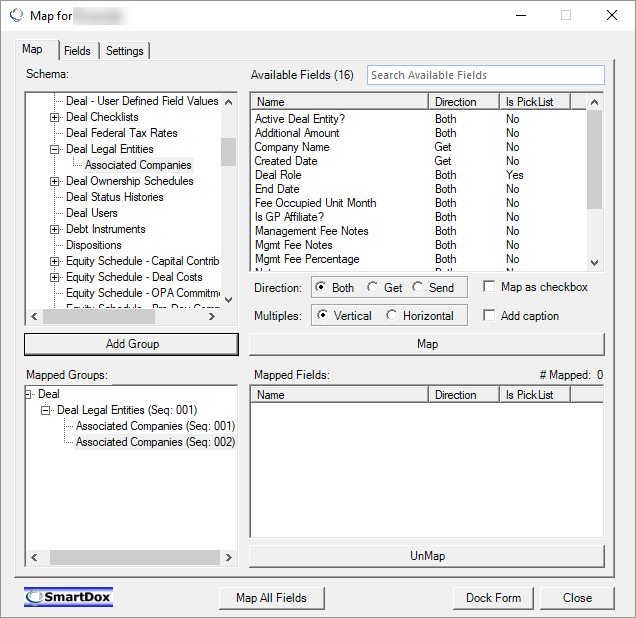
Task: Click the Dock Form button
Action: (x=493, y=598)
